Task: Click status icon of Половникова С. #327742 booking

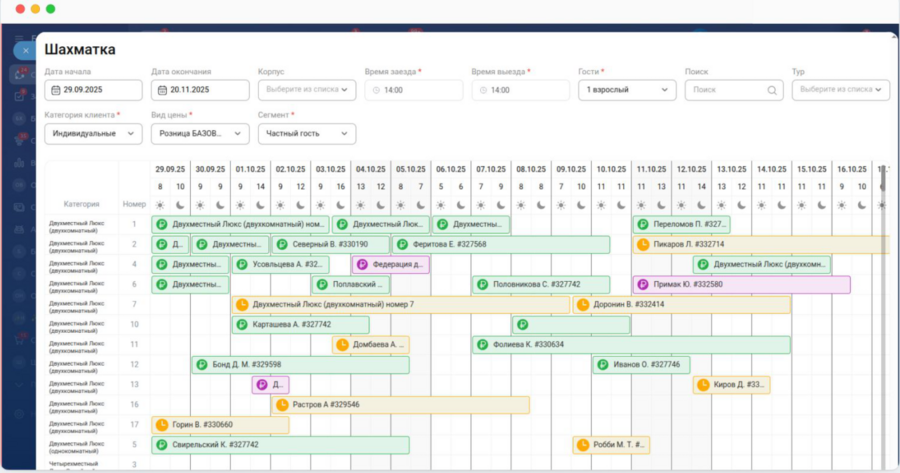Action: (x=483, y=285)
